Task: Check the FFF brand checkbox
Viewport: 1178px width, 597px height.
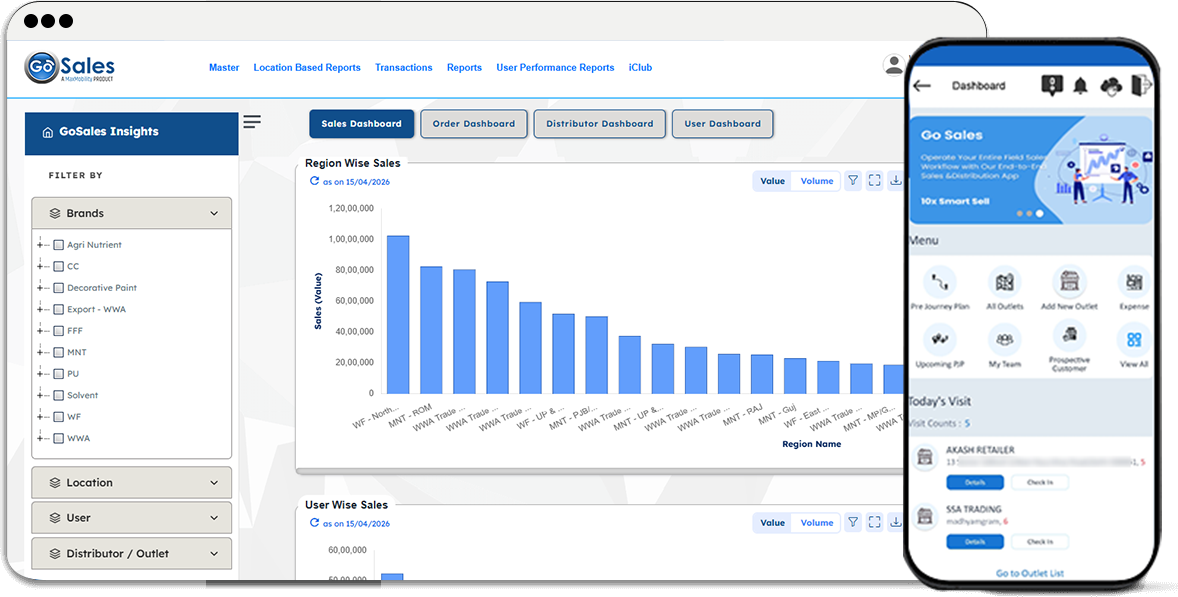Action: pos(59,331)
